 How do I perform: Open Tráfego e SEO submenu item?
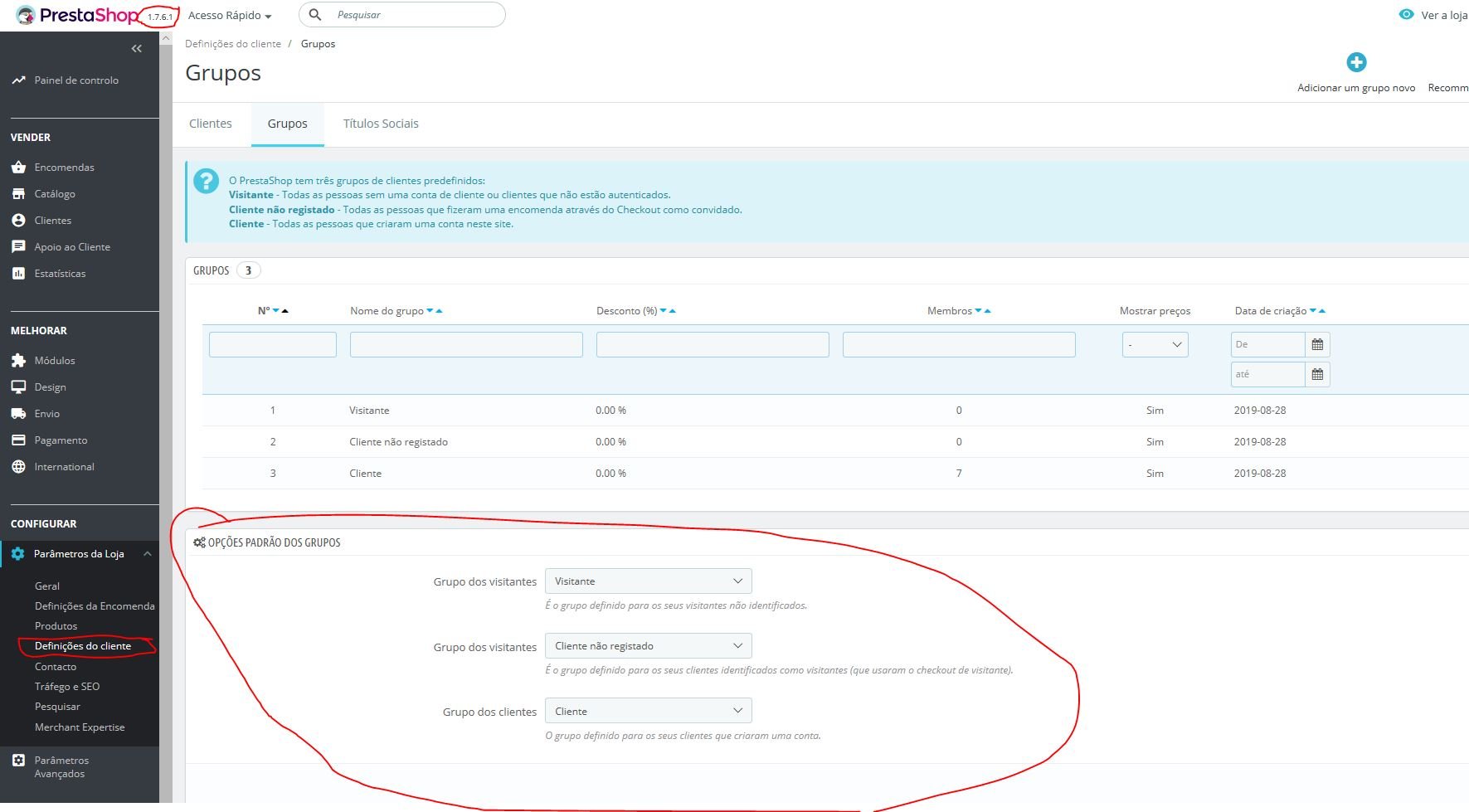click(x=67, y=687)
